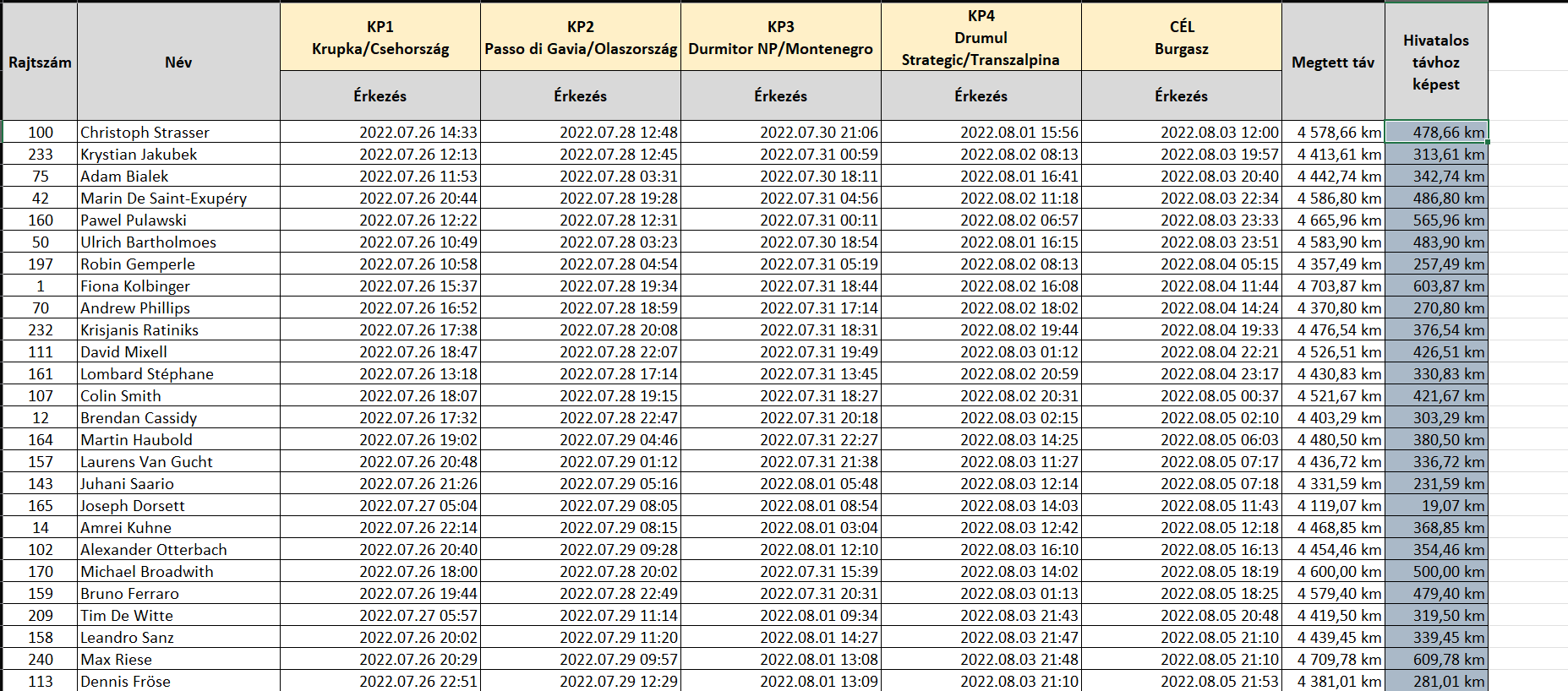1568x691 pixels.
Task: Click the Rajtszám cell with value 233
Action: click(40, 154)
